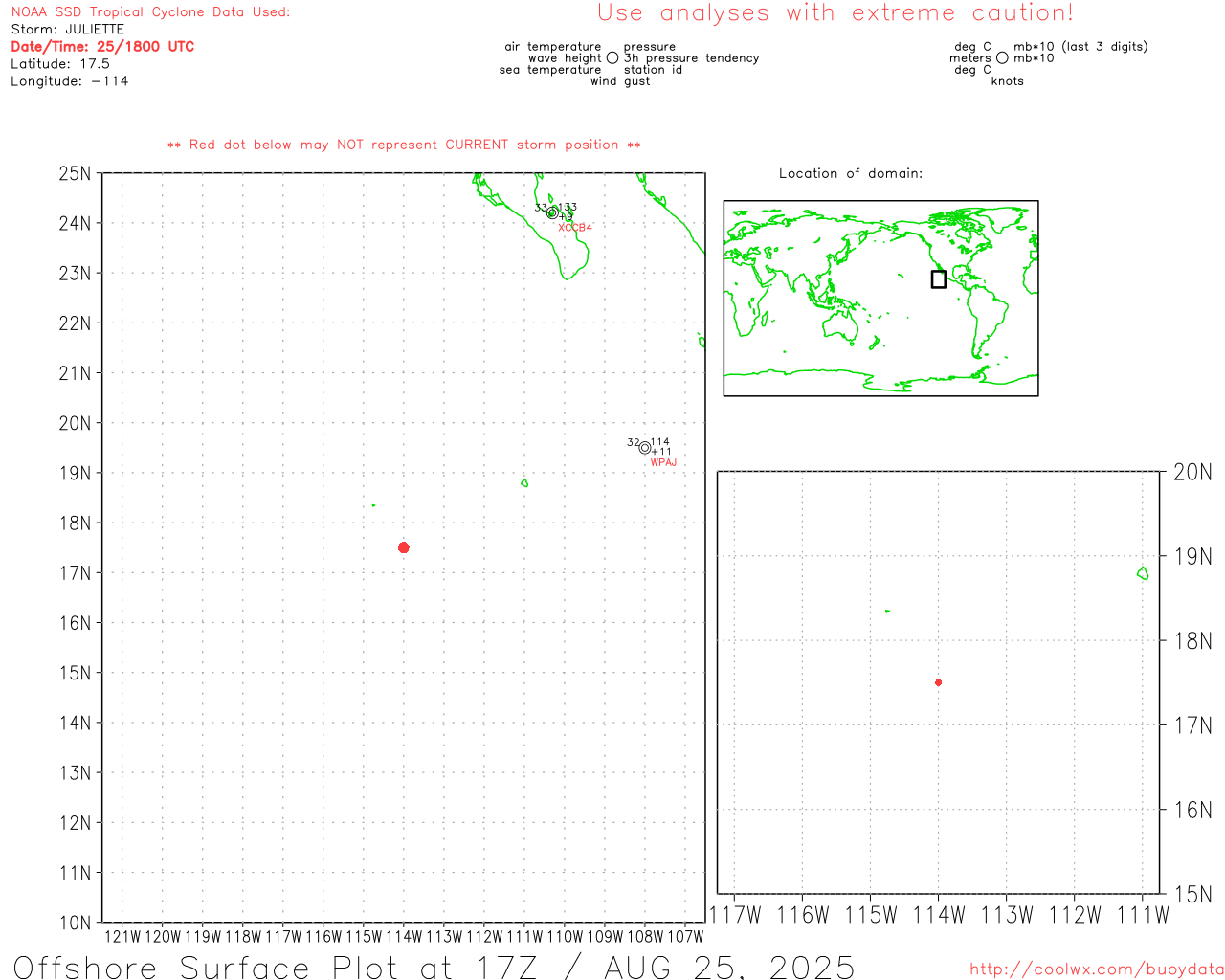The image size is (1225, 980).
Task: Click the '15N' label on inset map
Action: click(x=1192, y=895)
